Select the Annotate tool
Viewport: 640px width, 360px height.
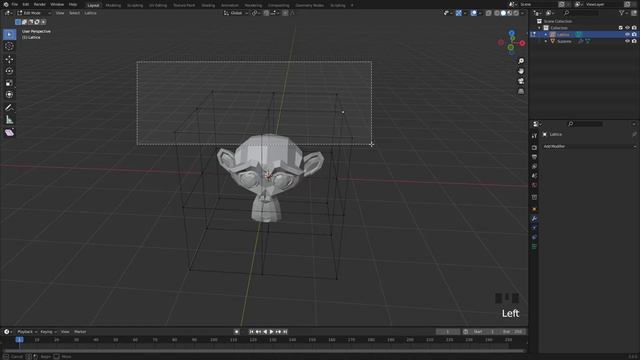tap(9, 108)
